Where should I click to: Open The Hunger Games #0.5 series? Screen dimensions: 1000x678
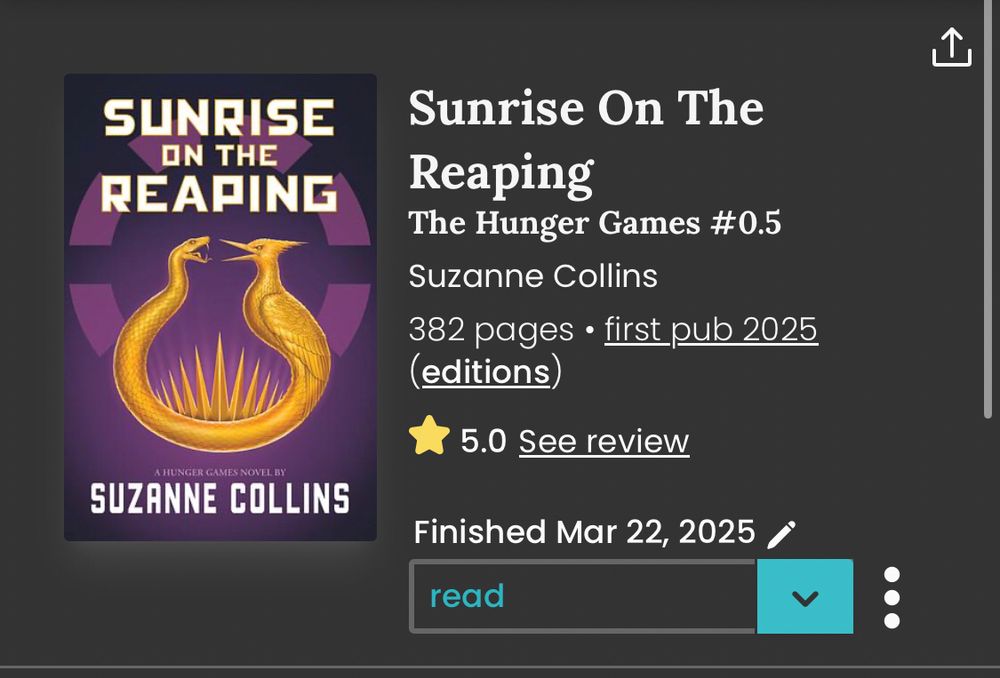[x=596, y=223]
